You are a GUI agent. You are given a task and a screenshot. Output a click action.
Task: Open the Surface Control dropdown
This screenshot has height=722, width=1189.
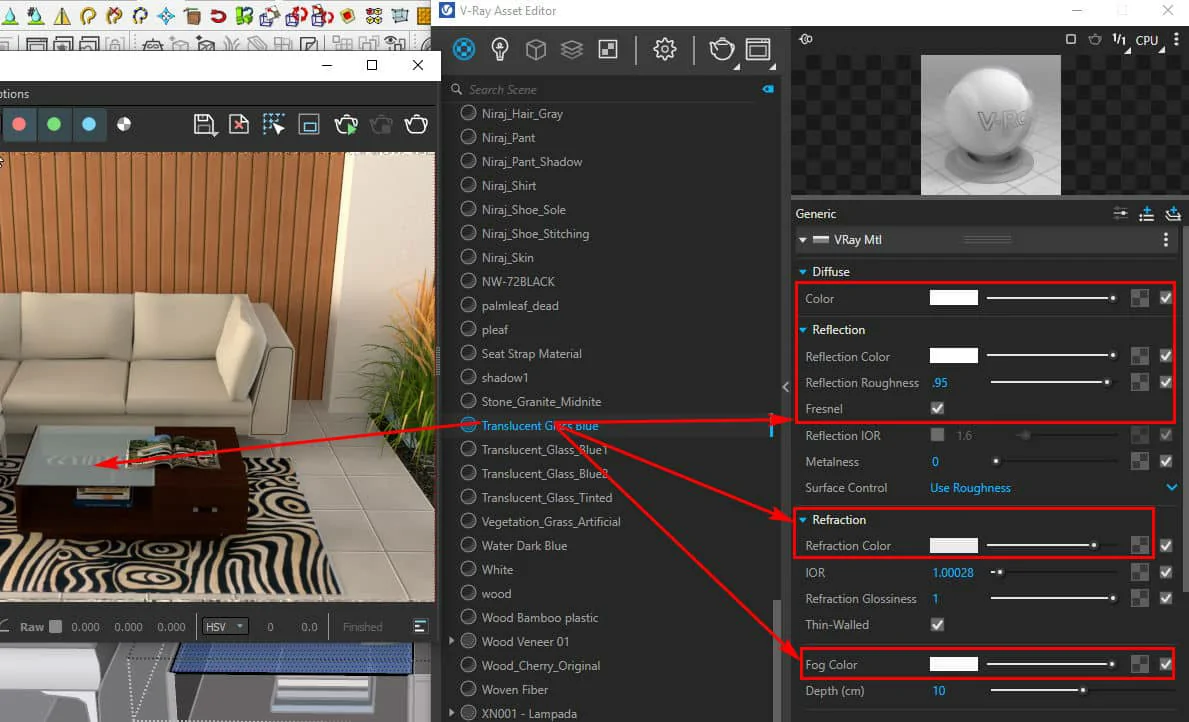(1049, 488)
